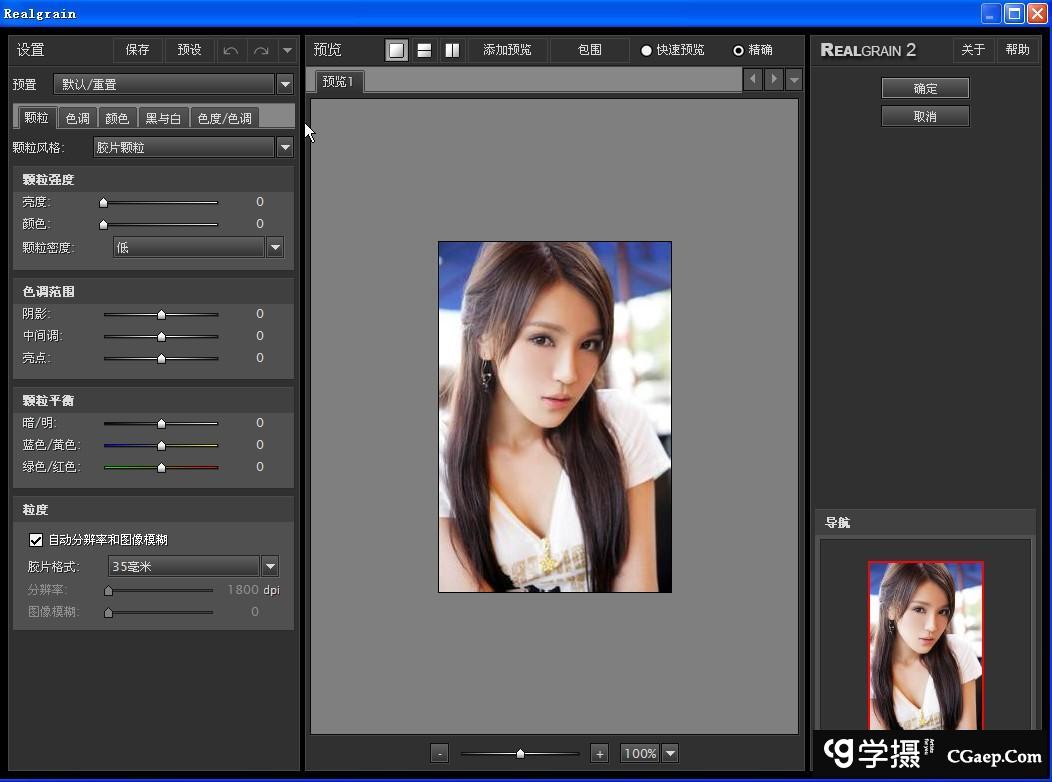Screen dimensions: 1052x782
Task: Open the 颗粒风格 dropdown
Action: click(285, 147)
